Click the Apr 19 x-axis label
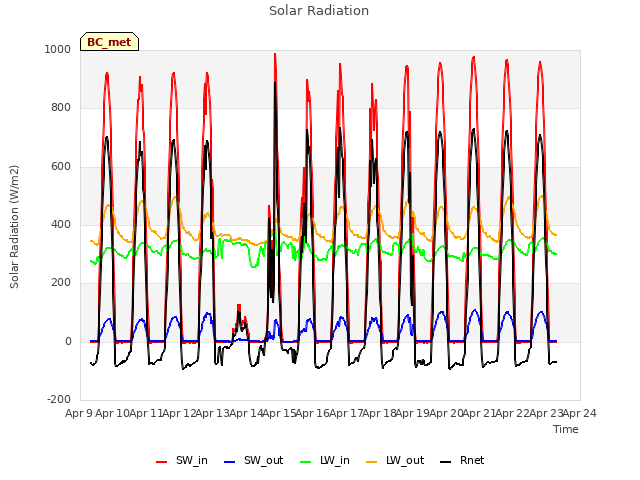The height and width of the screenshot is (480, 640). tap(412, 413)
